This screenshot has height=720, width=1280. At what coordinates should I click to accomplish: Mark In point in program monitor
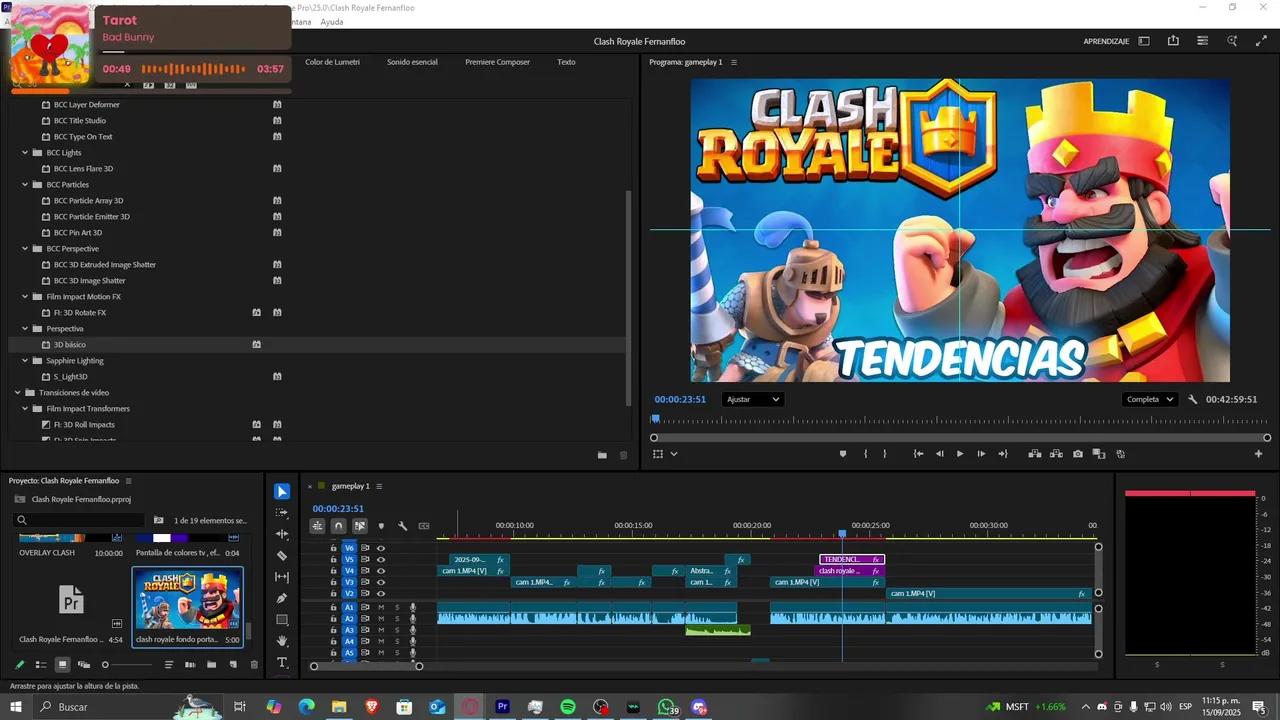point(866,454)
